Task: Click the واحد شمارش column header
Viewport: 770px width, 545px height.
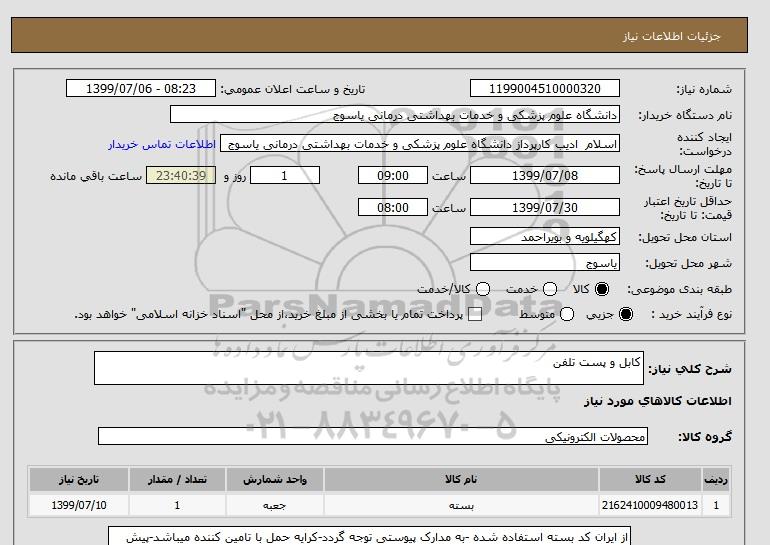Action: coord(275,480)
